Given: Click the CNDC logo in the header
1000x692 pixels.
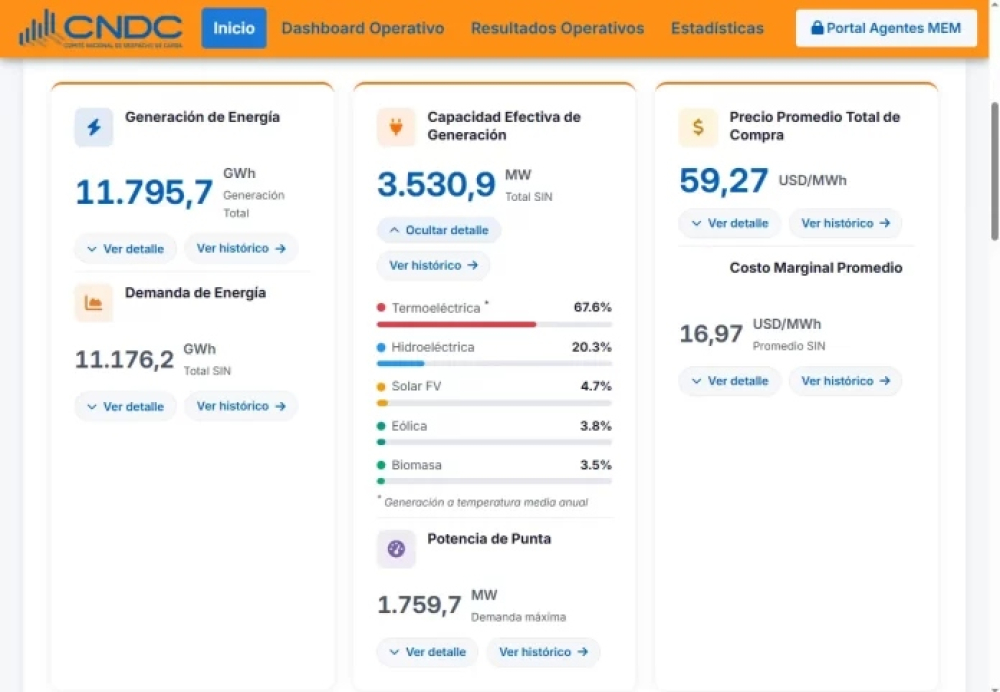Looking at the screenshot, I should 101,29.
